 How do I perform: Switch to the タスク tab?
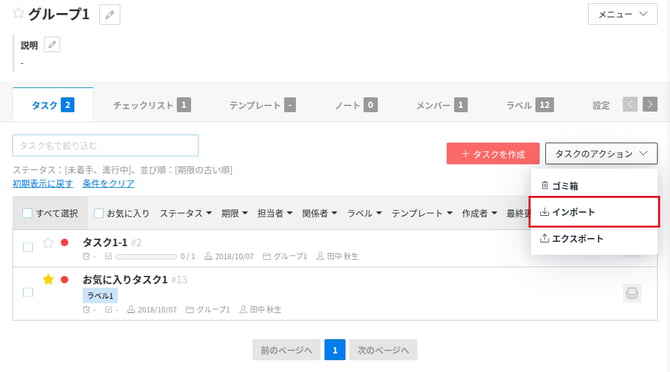[53, 105]
